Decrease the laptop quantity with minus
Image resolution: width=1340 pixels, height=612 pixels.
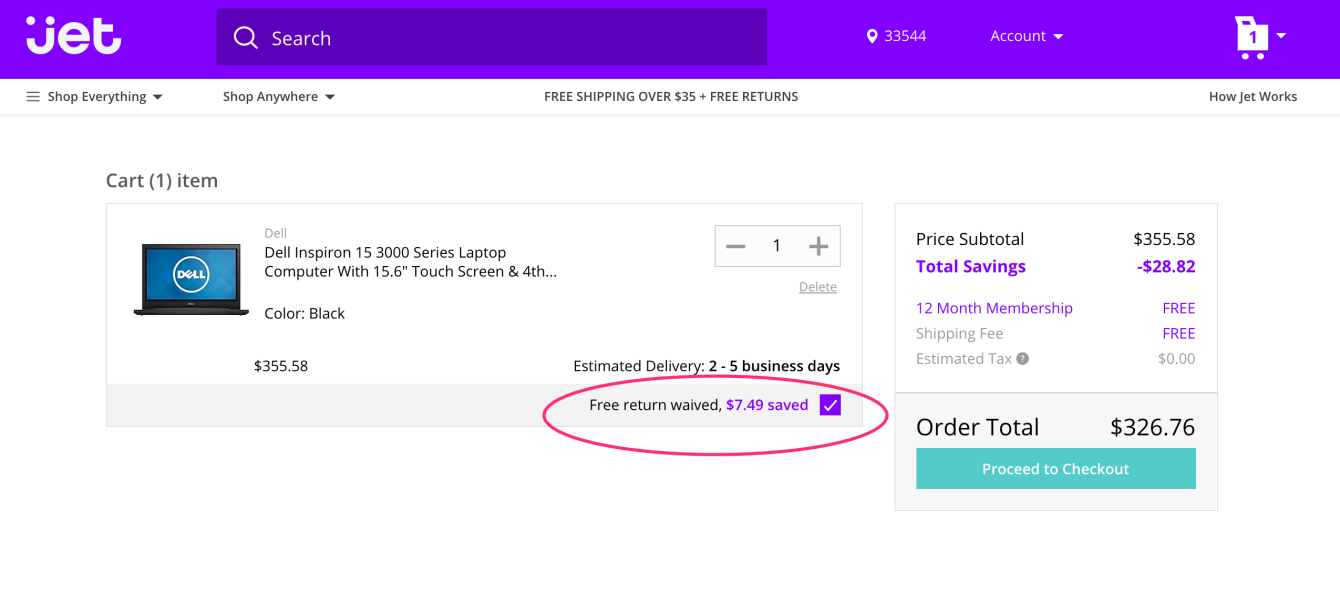tap(736, 246)
